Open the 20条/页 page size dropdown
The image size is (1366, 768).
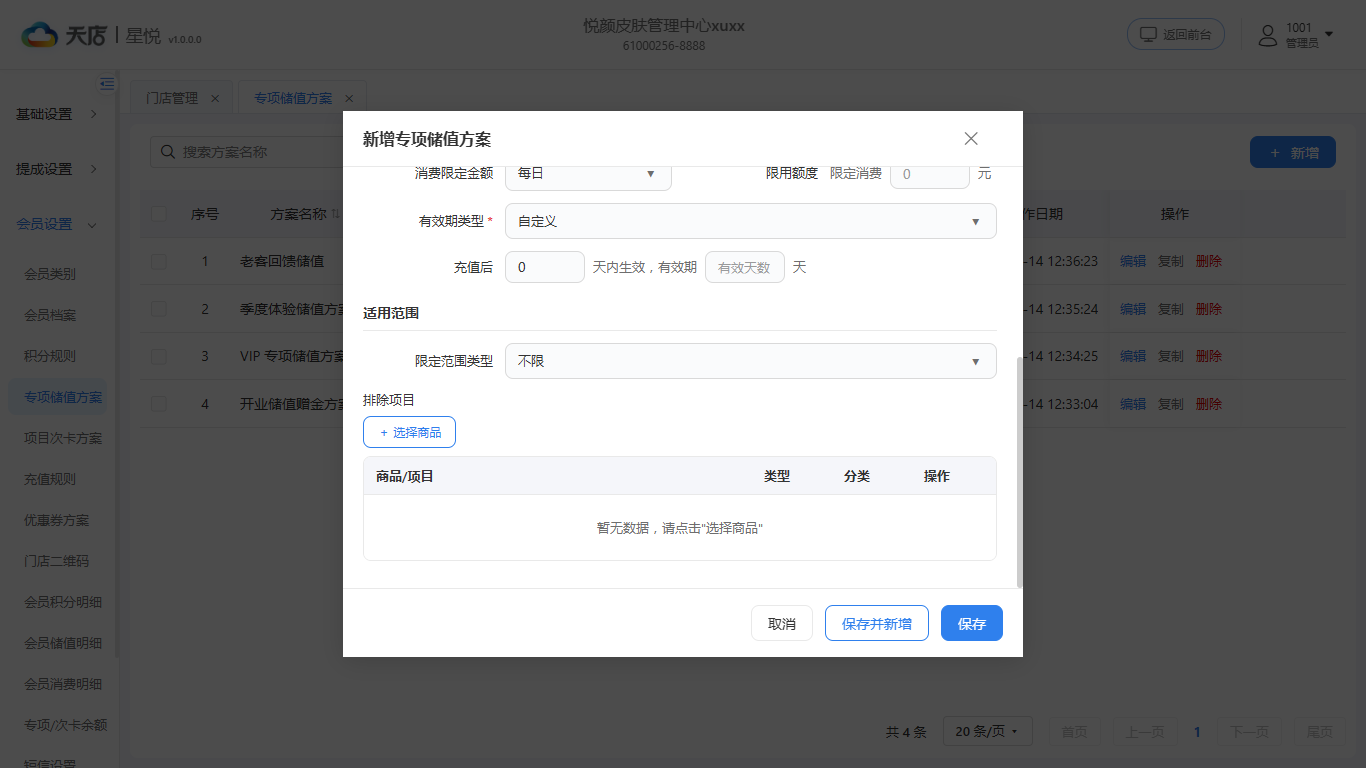[987, 732]
